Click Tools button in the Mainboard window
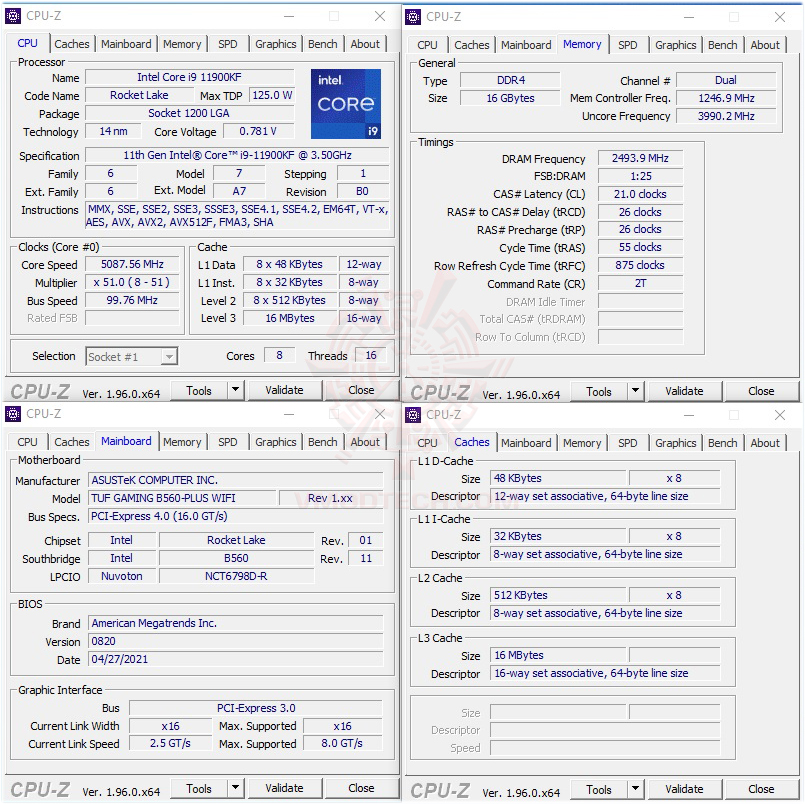 pyautogui.click(x=199, y=789)
